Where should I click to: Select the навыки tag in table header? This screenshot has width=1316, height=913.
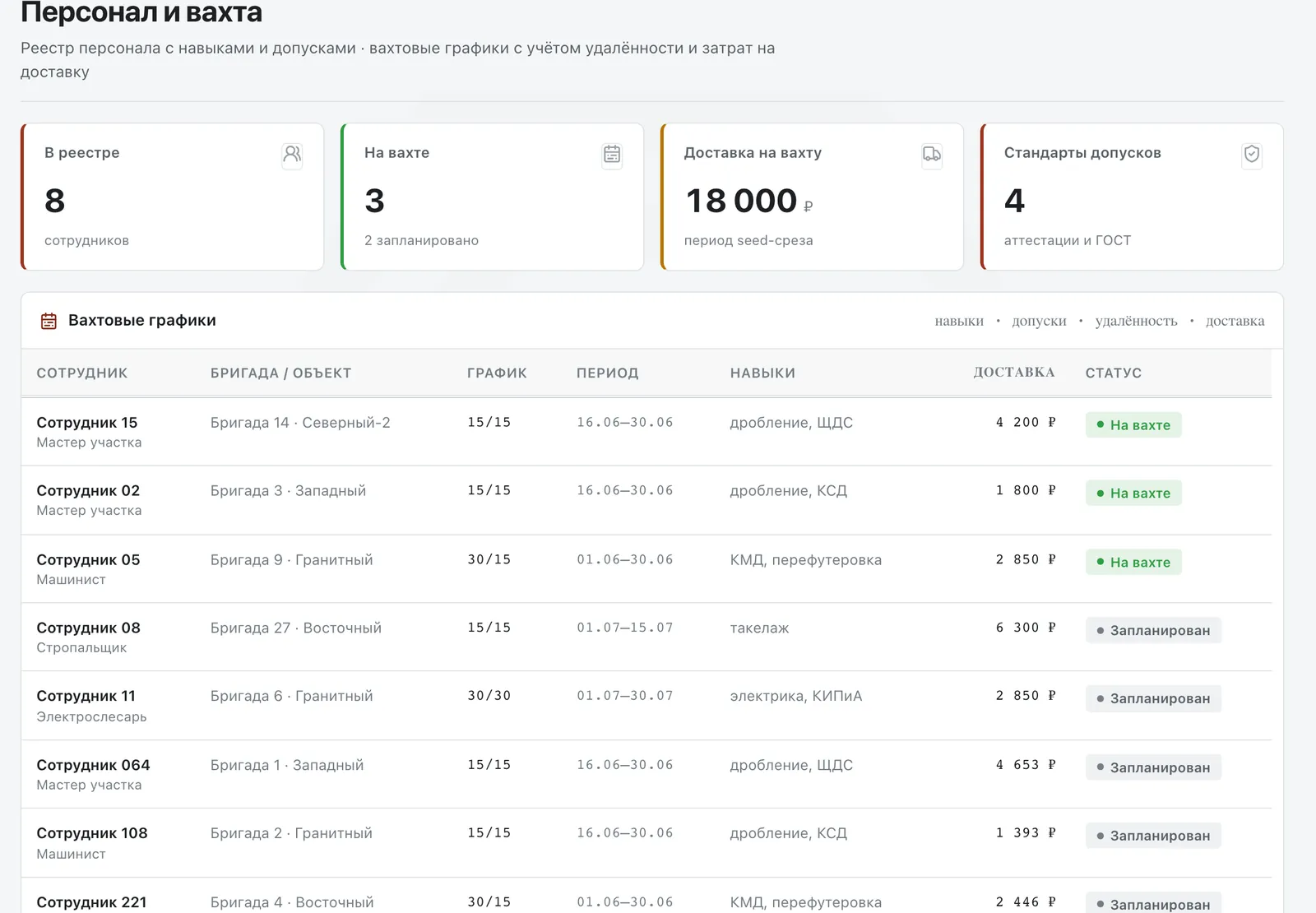[x=959, y=321]
